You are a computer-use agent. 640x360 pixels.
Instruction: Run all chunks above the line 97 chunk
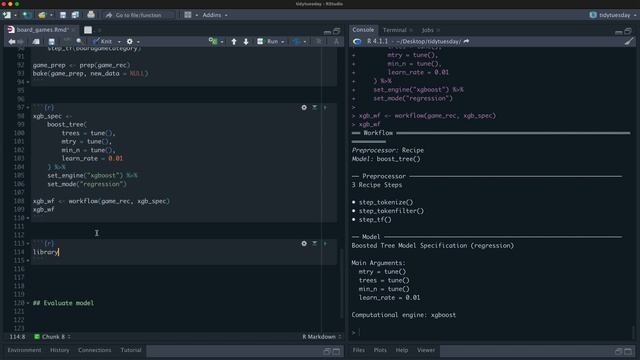pos(315,107)
